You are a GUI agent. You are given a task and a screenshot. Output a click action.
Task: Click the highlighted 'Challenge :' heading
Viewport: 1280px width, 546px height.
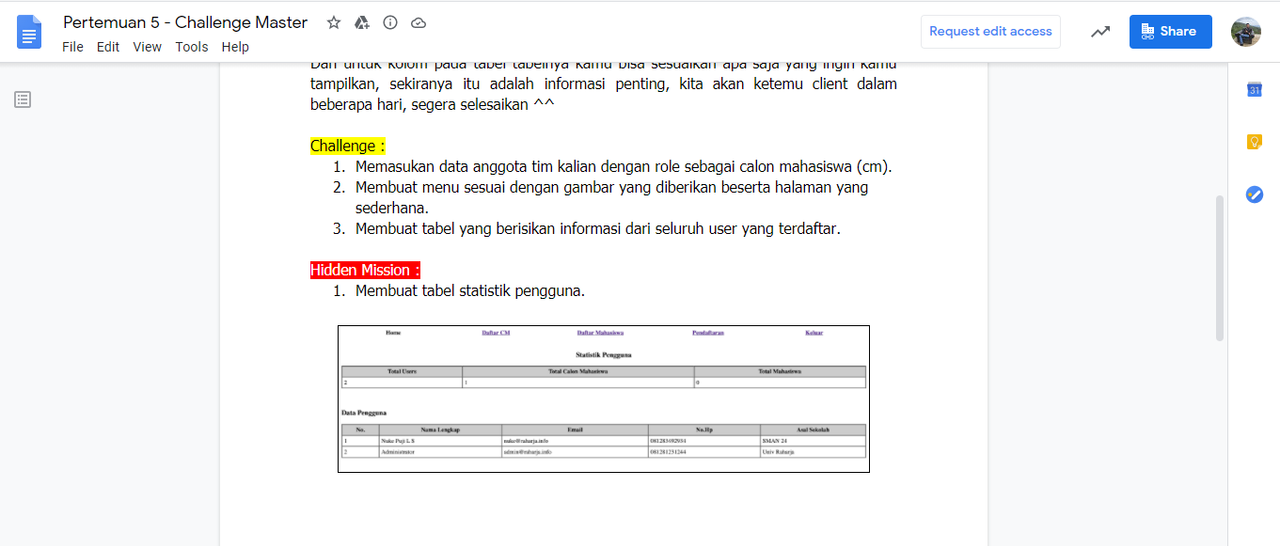point(348,146)
